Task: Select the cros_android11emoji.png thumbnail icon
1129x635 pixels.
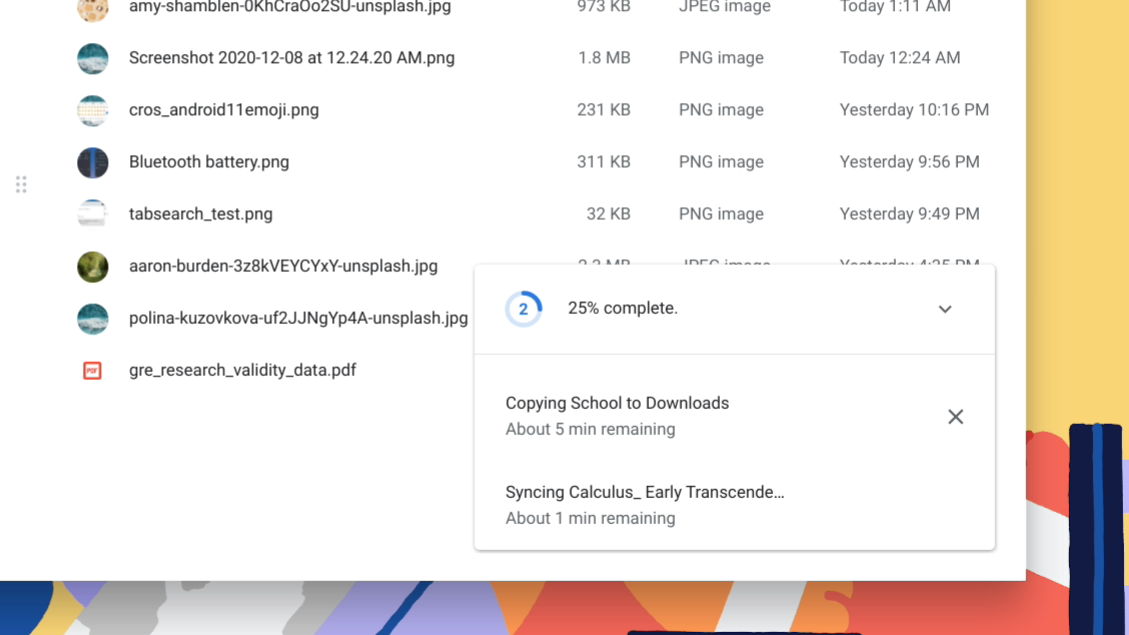Action: click(x=92, y=110)
